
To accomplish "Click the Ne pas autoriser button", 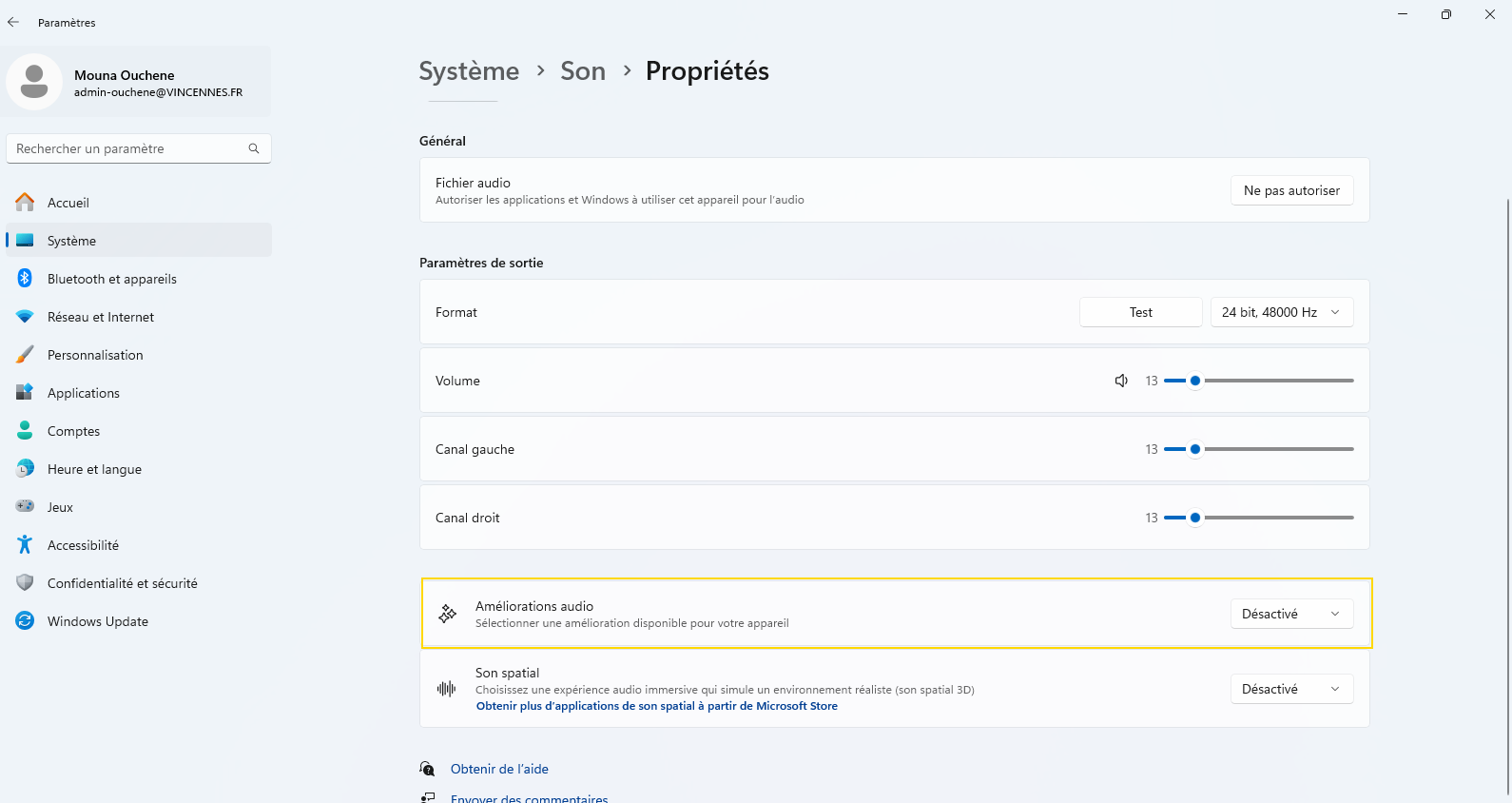I will click(1291, 190).
